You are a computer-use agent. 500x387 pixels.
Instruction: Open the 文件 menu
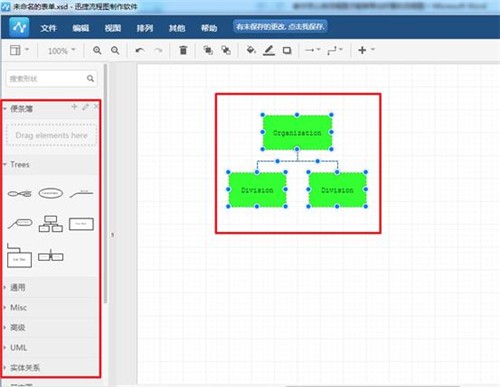point(48,28)
